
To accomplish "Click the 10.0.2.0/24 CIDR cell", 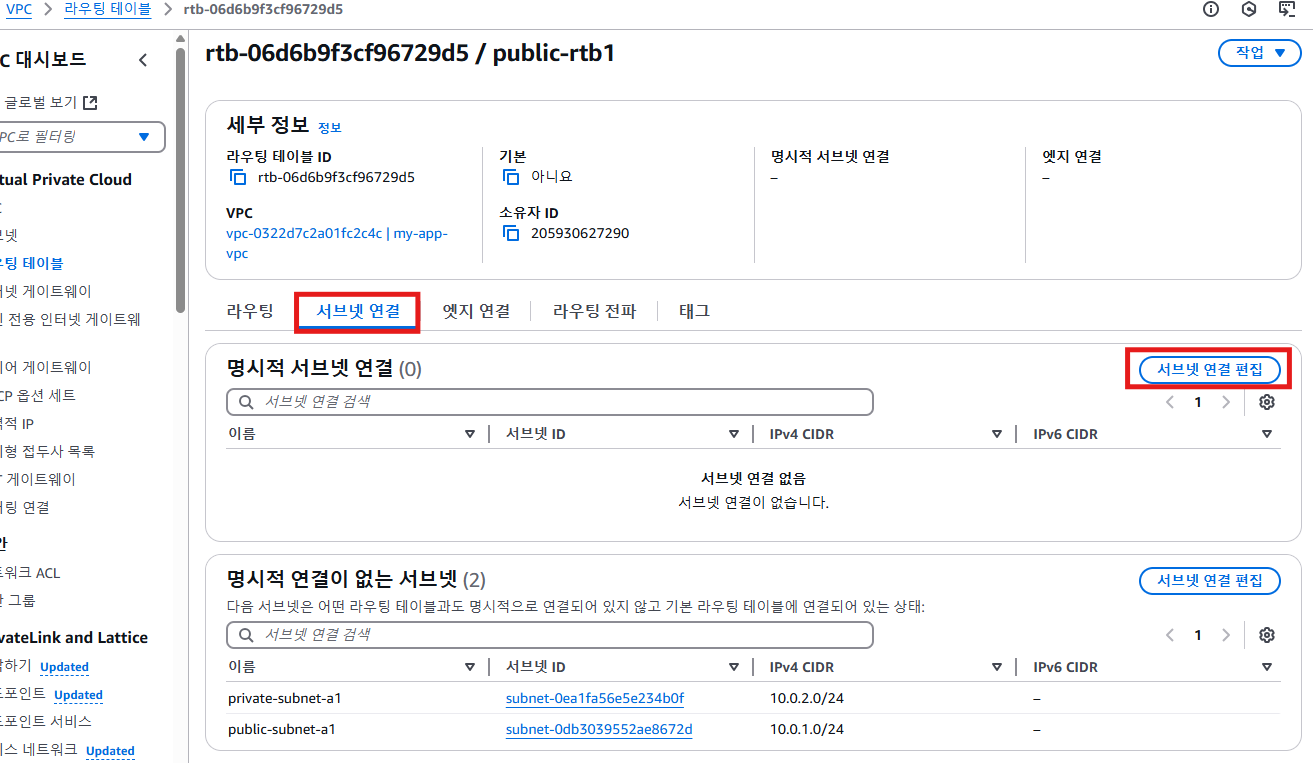I will pyautogui.click(x=807, y=698).
